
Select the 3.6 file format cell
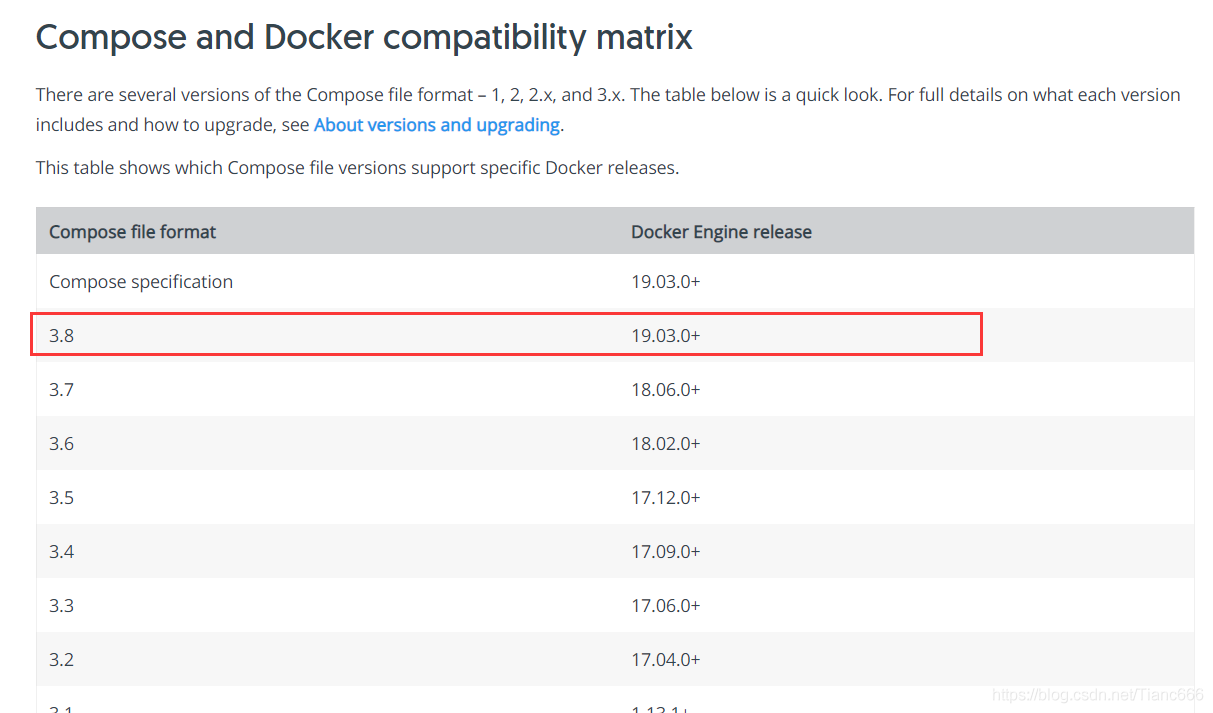[62, 443]
